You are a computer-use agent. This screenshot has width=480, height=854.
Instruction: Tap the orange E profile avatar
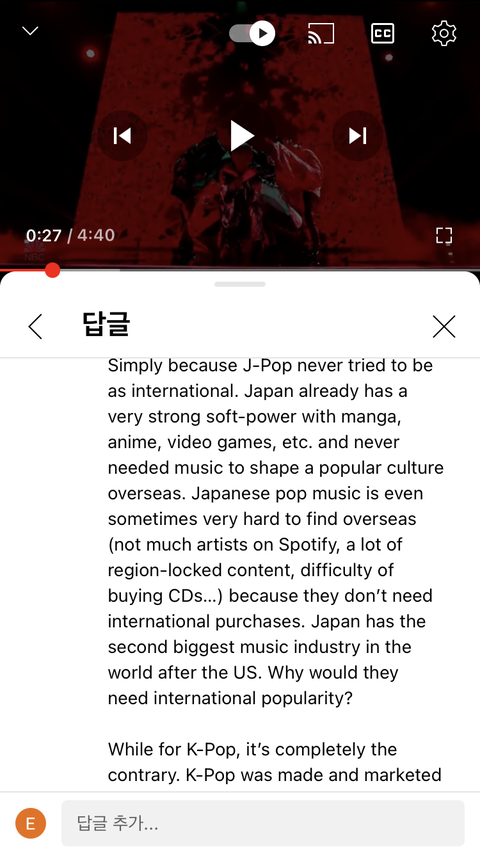tap(31, 822)
